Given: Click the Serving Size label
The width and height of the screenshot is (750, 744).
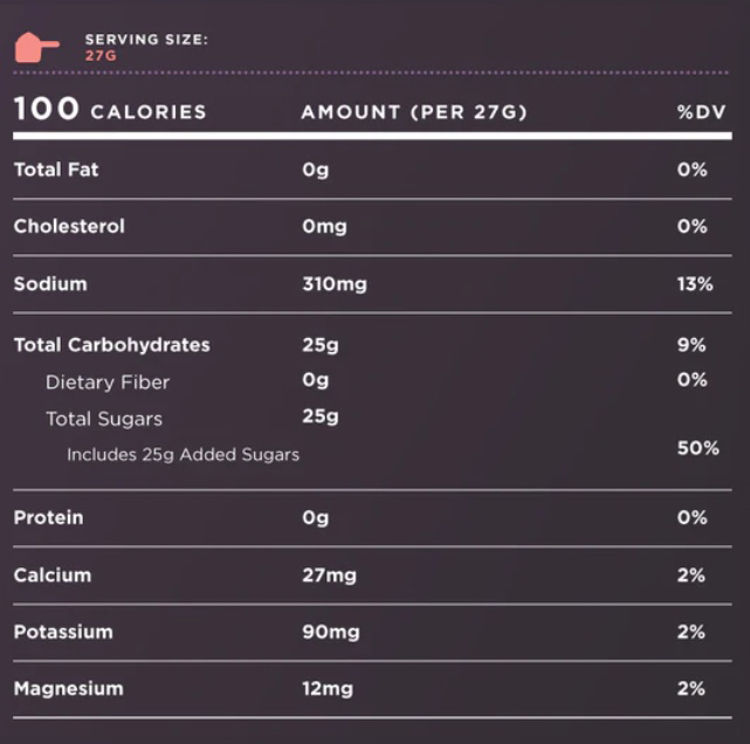Looking at the screenshot, I should point(146,40).
